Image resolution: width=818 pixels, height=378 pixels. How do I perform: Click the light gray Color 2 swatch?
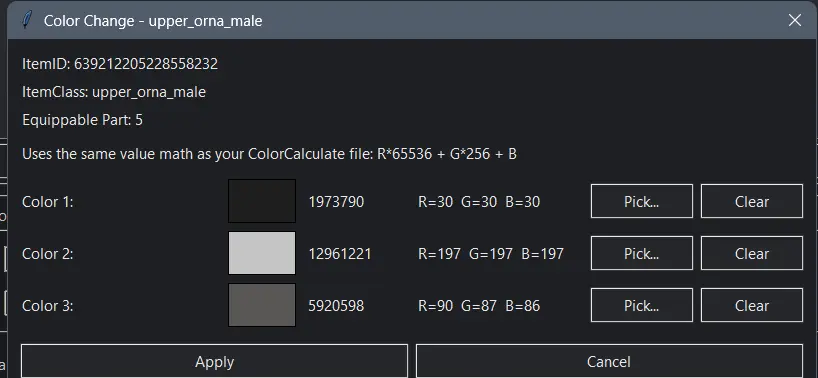pyautogui.click(x=262, y=253)
